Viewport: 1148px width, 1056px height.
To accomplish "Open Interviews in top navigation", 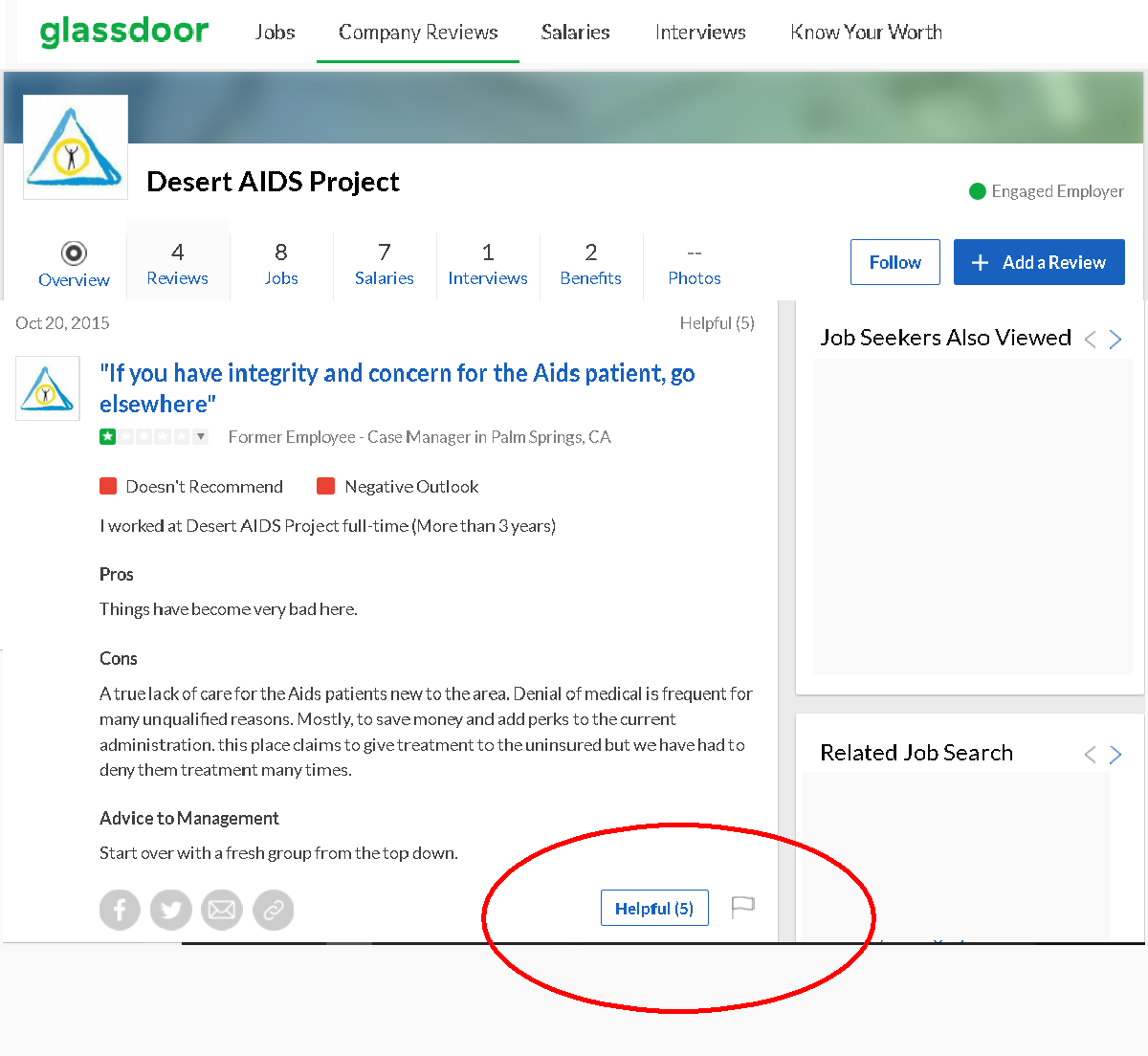I will click(x=700, y=32).
